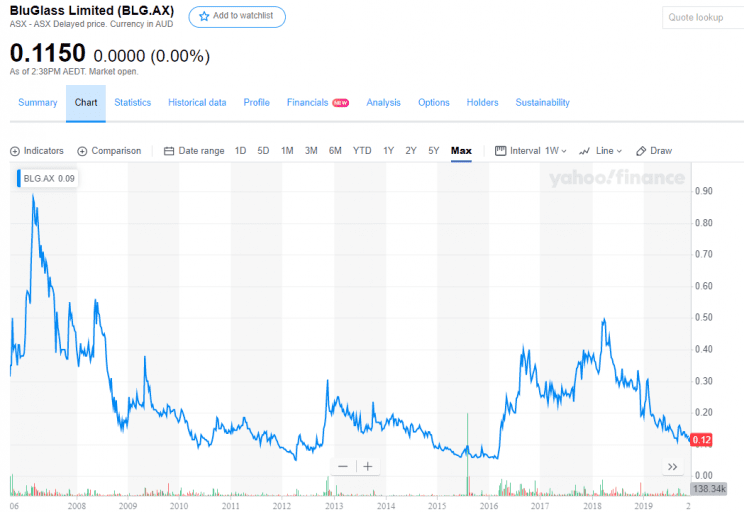View the Analysis tab
This screenshot has height=512, width=744.
coord(383,102)
